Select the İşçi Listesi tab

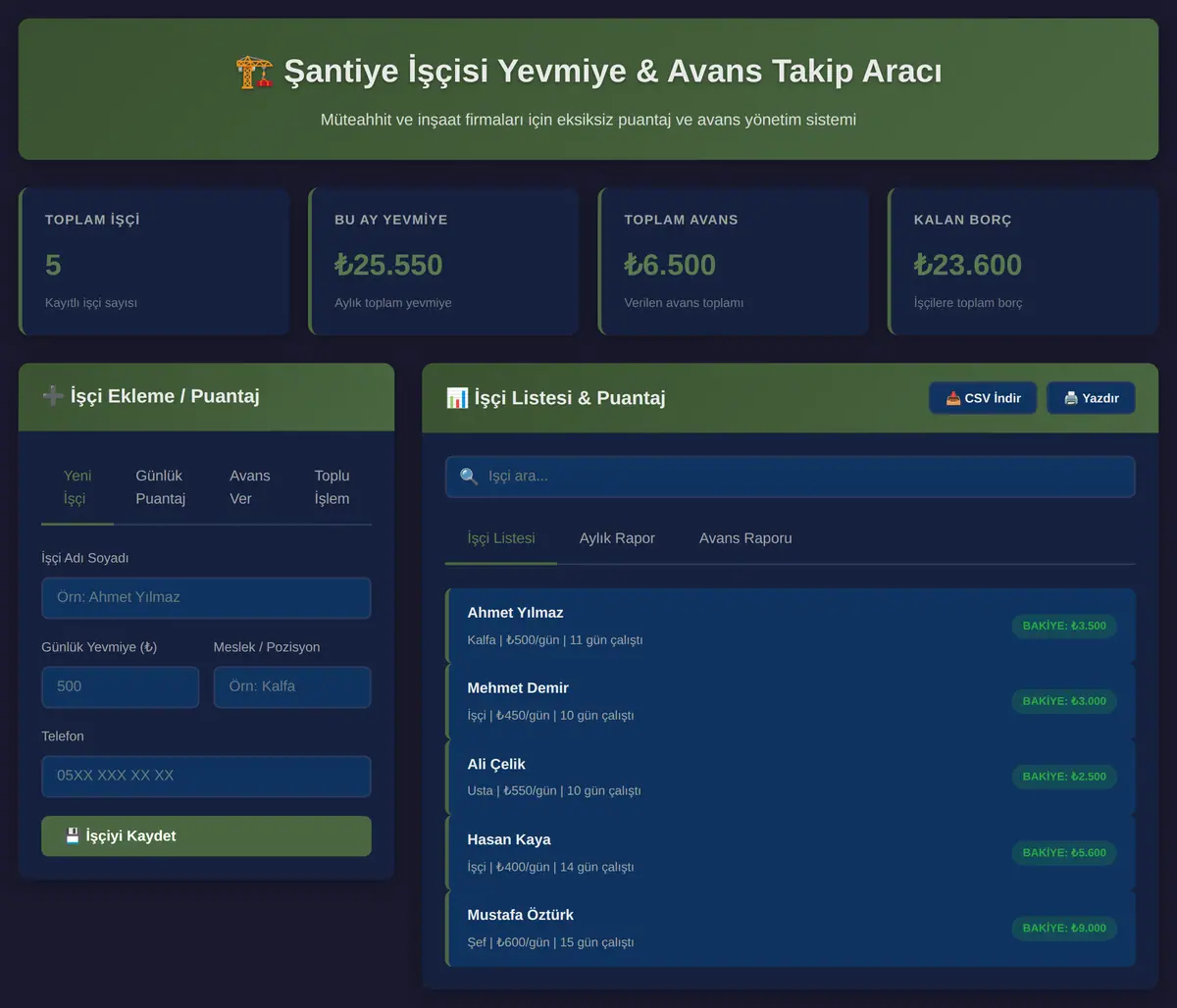(x=501, y=538)
